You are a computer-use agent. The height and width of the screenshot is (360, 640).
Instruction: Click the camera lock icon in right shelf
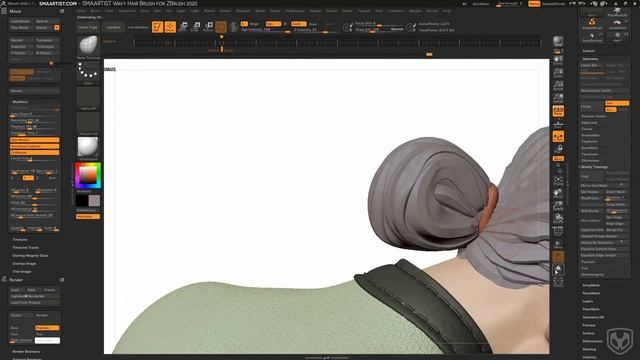(558, 148)
